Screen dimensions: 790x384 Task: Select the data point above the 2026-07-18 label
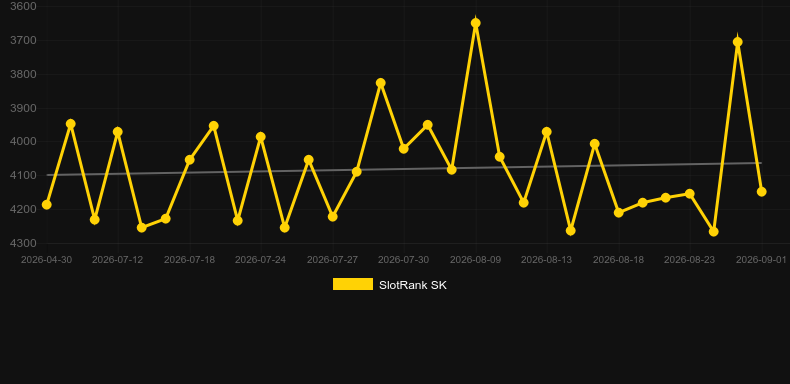pos(190,160)
